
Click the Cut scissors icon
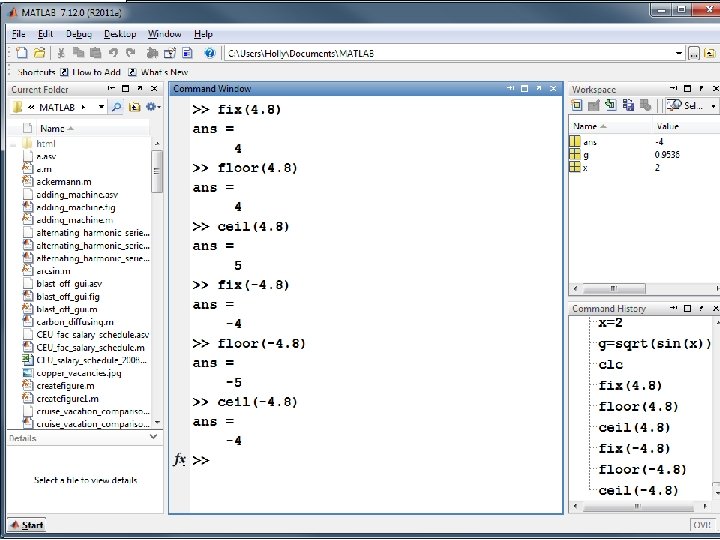click(60, 53)
